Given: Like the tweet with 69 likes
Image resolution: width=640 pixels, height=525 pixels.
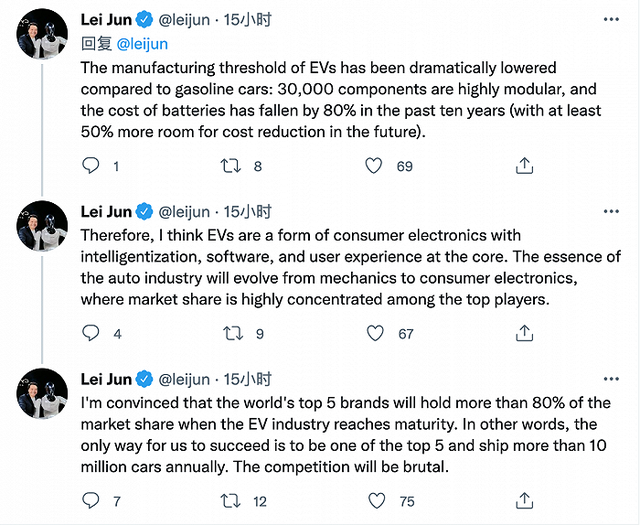Looking at the screenshot, I should point(373,166).
